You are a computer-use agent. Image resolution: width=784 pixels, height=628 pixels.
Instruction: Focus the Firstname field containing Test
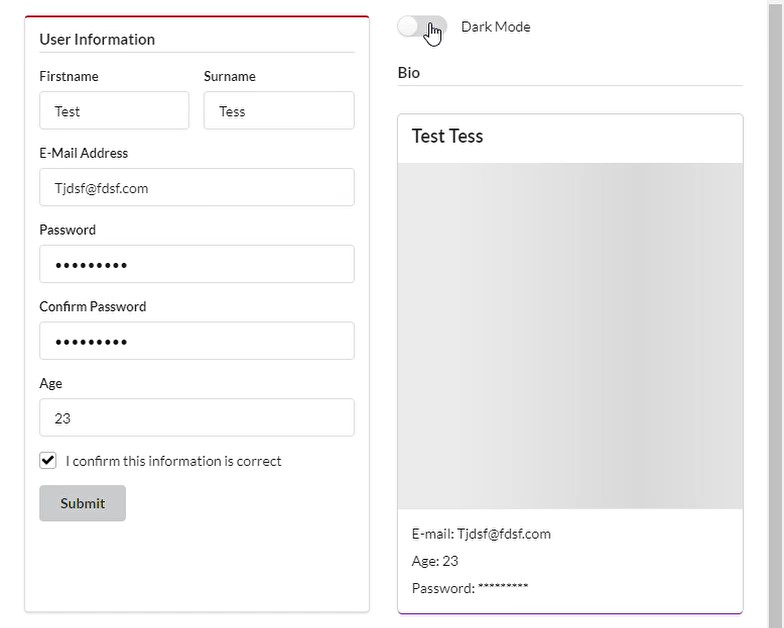pyautogui.click(x=114, y=111)
